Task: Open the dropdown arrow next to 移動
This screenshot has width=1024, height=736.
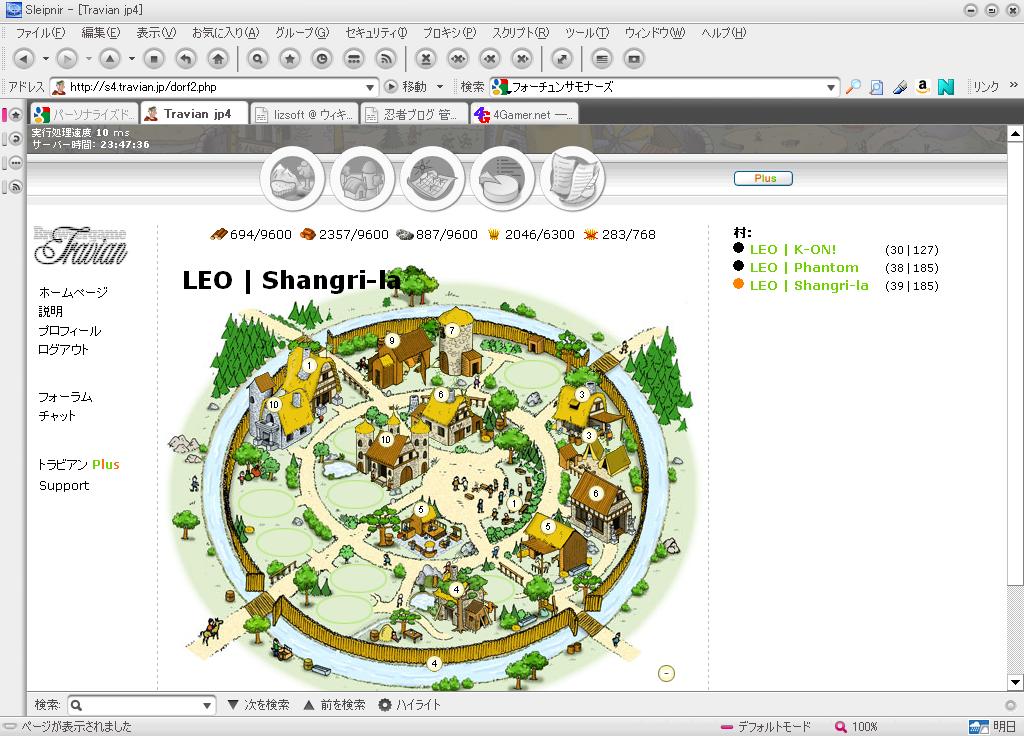Action: 440,86
